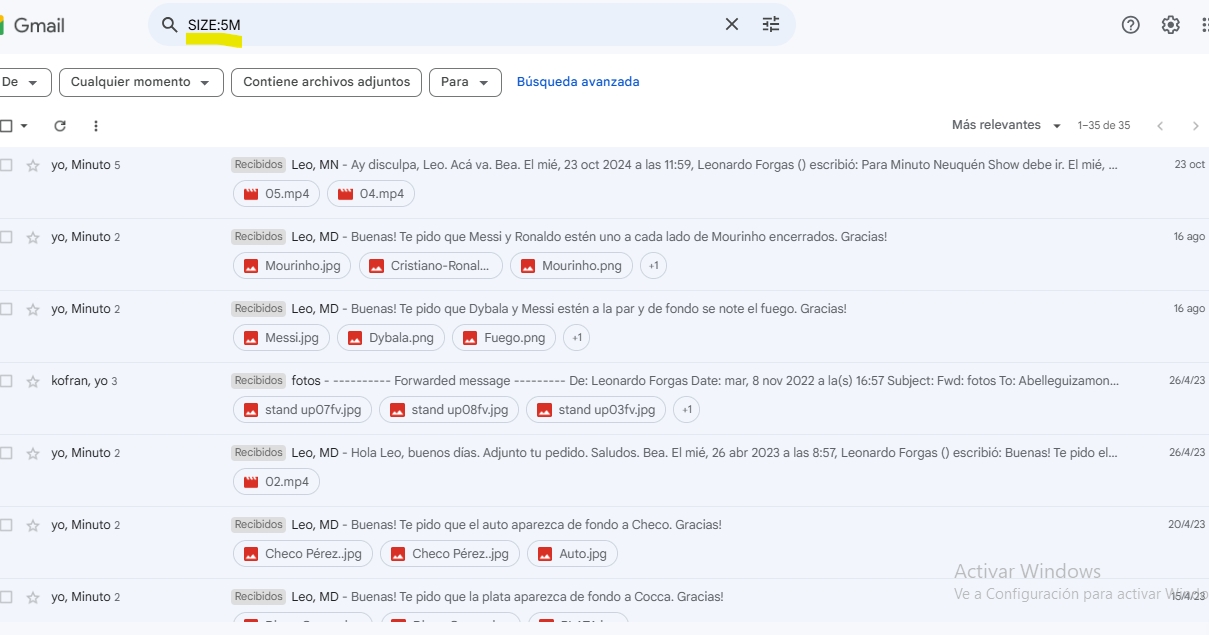
Task: Star the 'fotos' email from kofran
Action: tap(33, 381)
